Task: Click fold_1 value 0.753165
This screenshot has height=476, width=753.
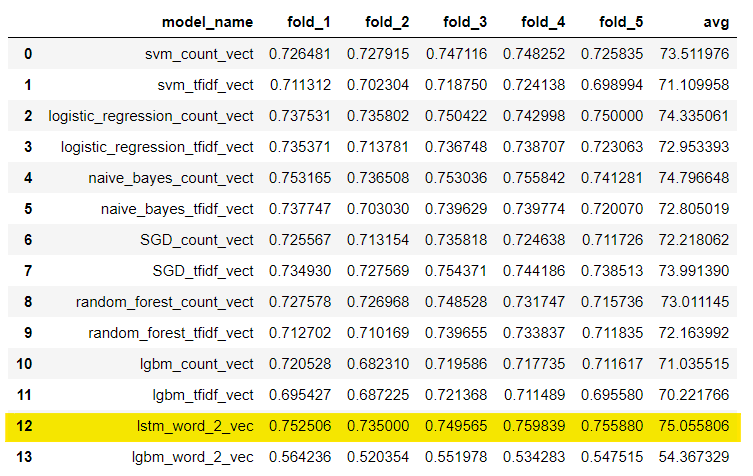Action: coord(300,178)
